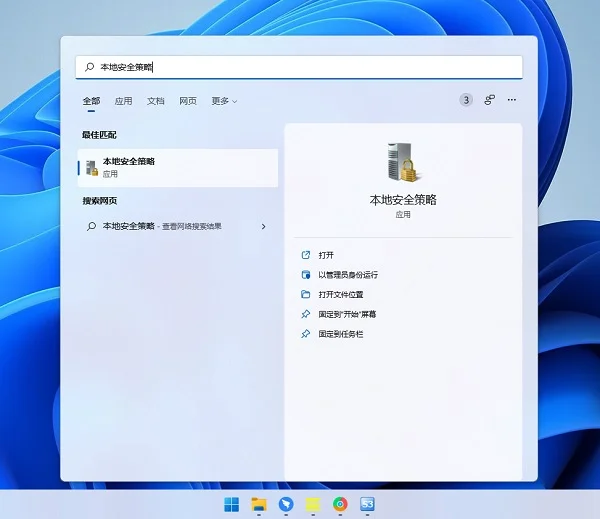Open the three-dot options menu

[512, 100]
